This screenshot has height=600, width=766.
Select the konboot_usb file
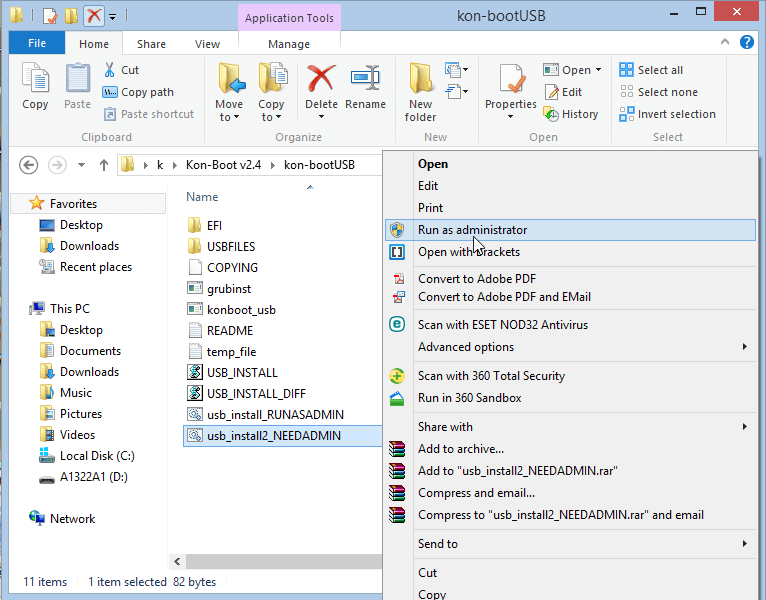(232, 310)
